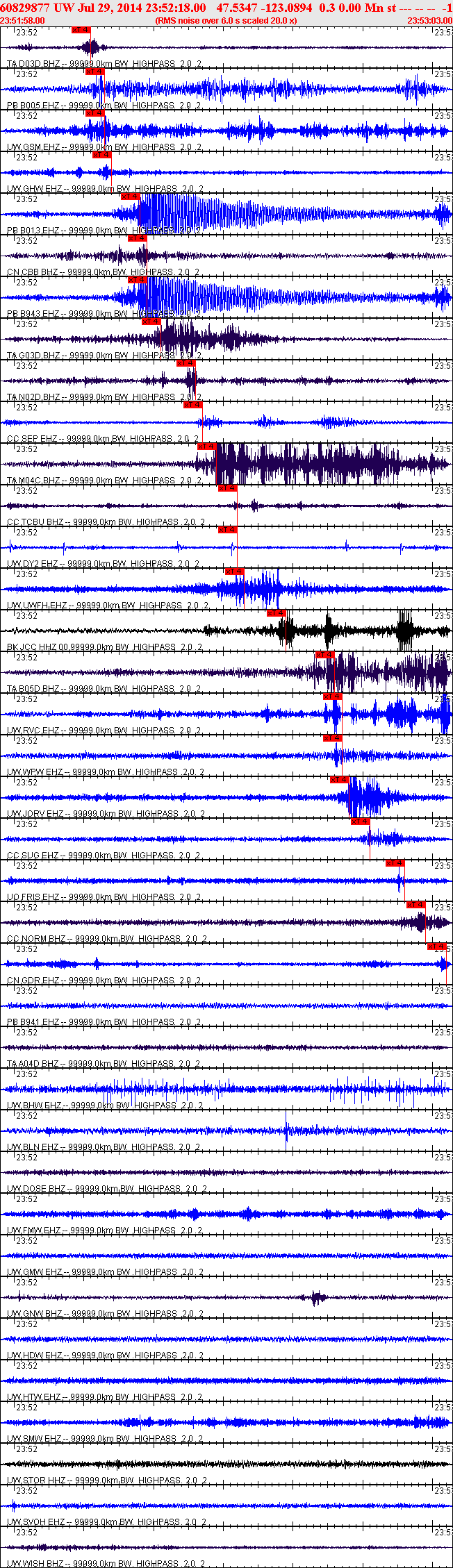This screenshot has width=453, height=1568.
Task: Select the red pick flag on CN.CBB trace
Action: click(137, 238)
